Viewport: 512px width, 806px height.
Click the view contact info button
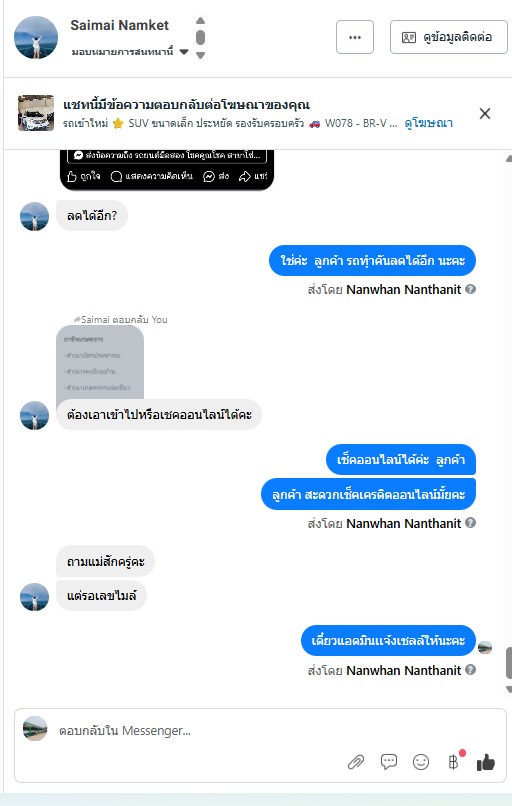pyautogui.click(x=449, y=37)
